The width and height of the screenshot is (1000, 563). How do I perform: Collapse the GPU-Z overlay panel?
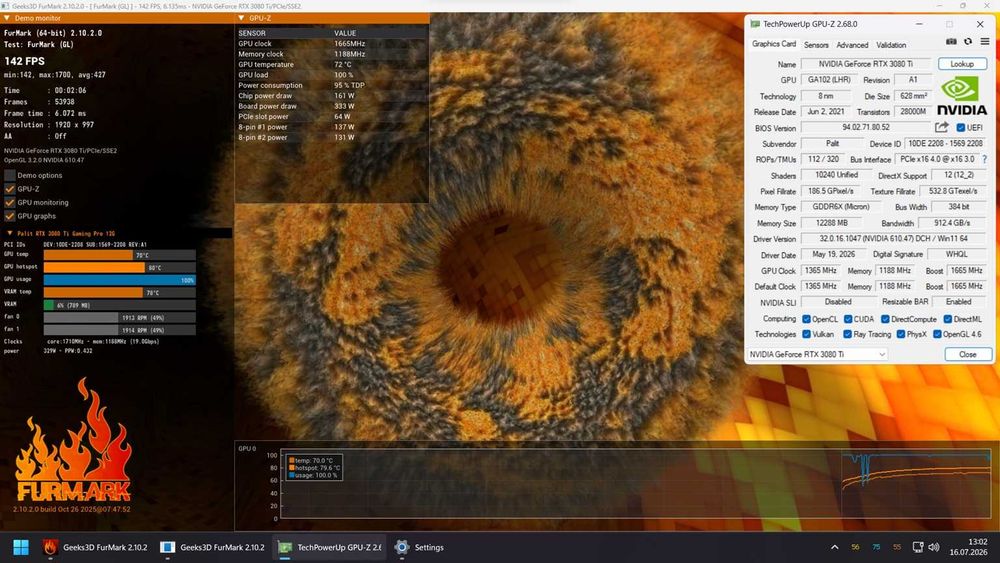[241, 18]
